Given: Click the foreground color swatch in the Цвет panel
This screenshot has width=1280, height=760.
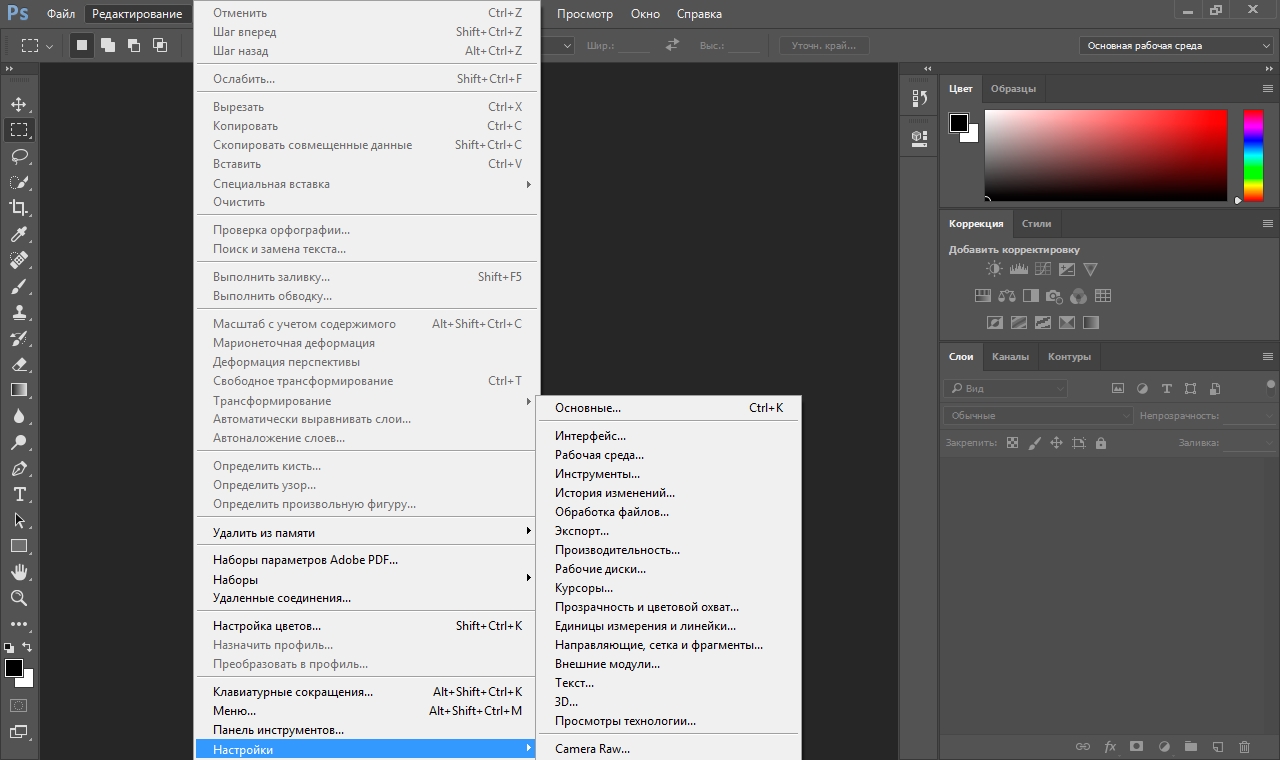Looking at the screenshot, I should click(x=958, y=123).
